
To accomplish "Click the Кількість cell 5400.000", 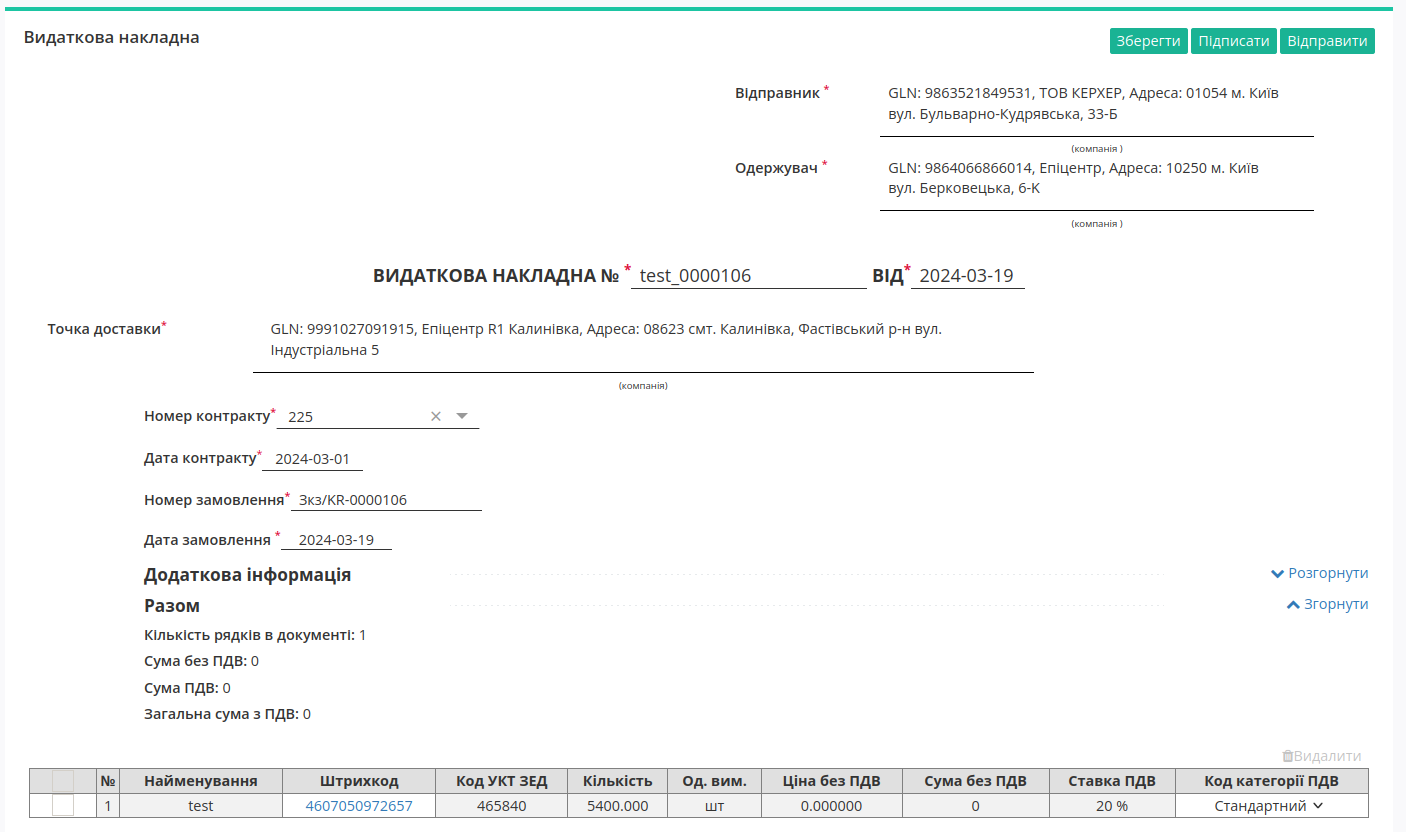I will [x=618, y=806].
